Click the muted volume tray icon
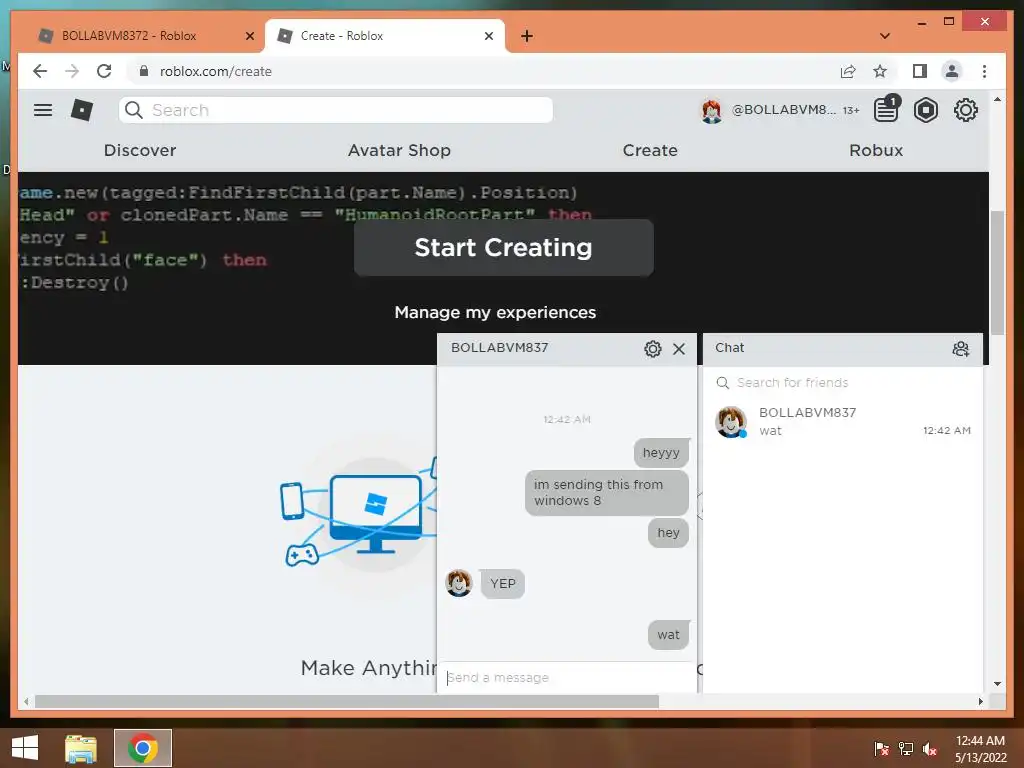The height and width of the screenshot is (768, 1024). click(930, 749)
